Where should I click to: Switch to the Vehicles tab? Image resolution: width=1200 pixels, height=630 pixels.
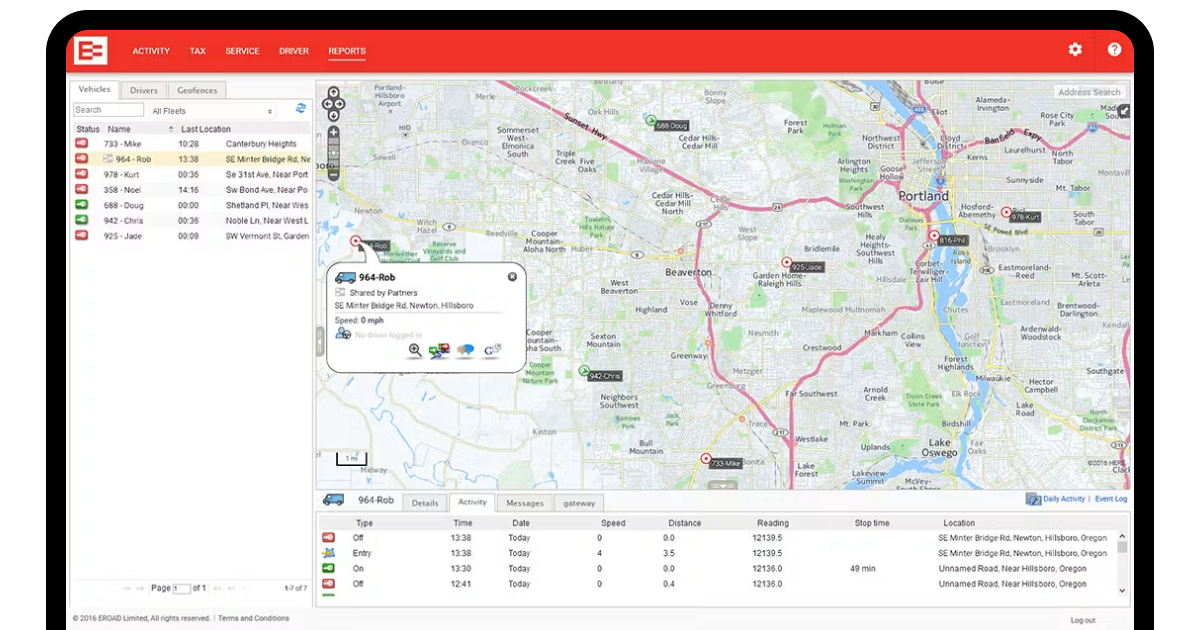(x=94, y=89)
